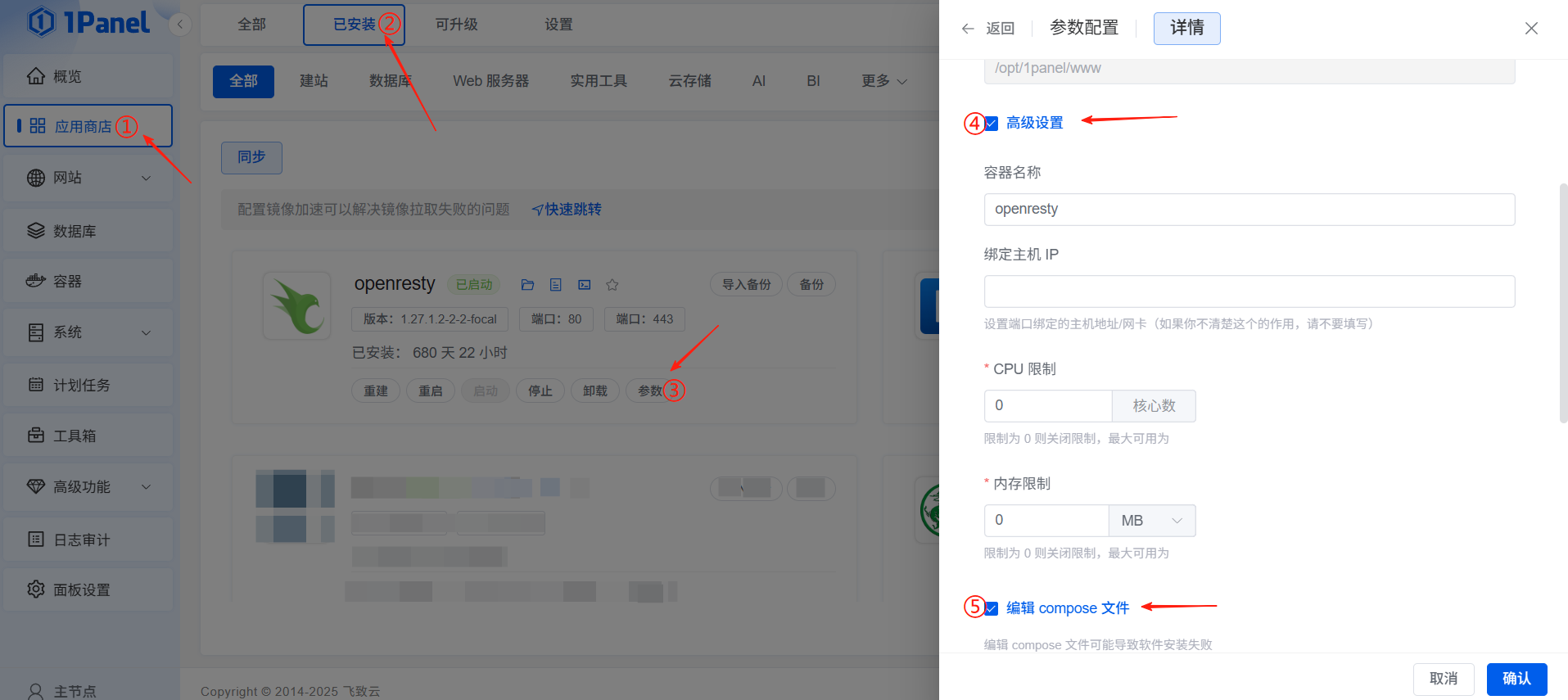Screen dimensions: 1568x700
Task: Open the 容器 sidebar item
Action: coord(88,281)
